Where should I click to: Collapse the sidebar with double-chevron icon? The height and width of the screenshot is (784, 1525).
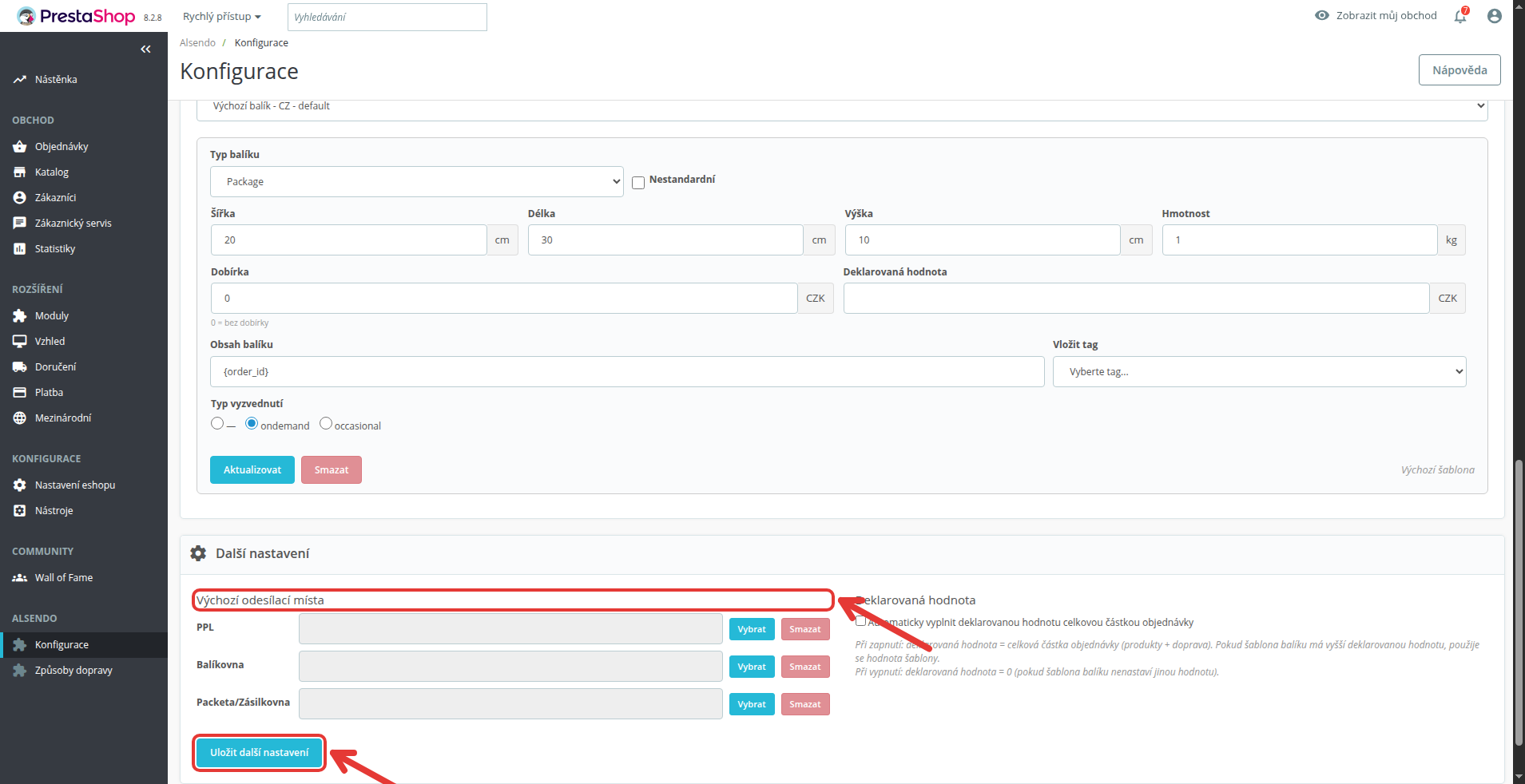(145, 49)
